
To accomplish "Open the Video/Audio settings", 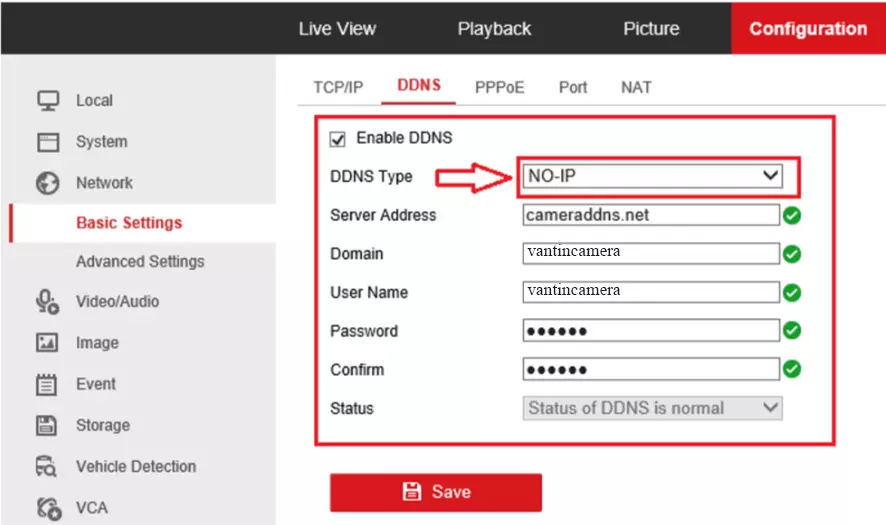I will [118, 302].
